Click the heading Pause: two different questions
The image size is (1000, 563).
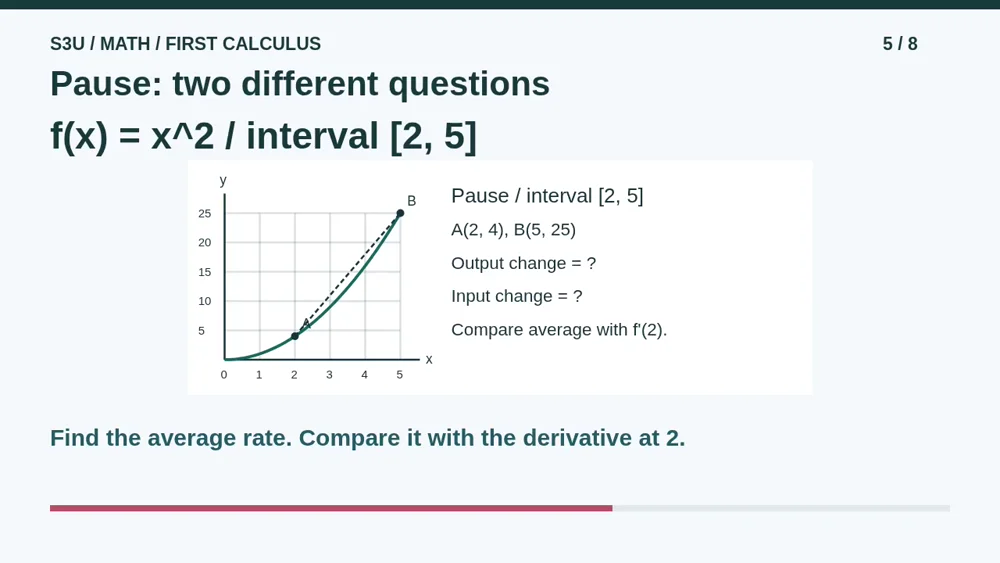300,84
